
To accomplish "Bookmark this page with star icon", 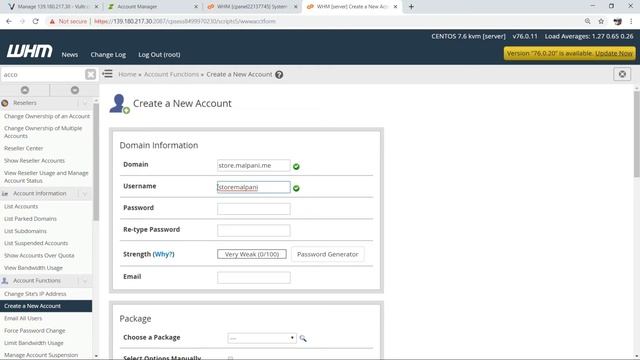I will pos(601,21).
